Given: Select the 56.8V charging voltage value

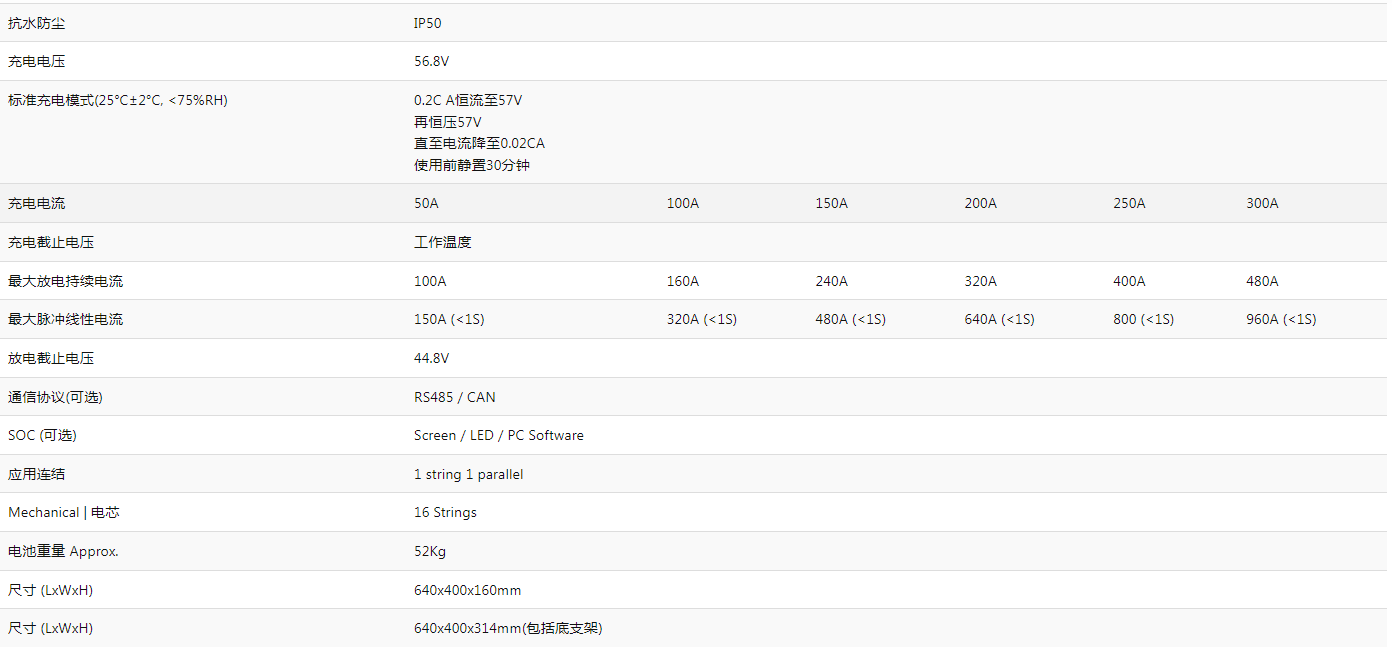Looking at the screenshot, I should pos(431,62).
